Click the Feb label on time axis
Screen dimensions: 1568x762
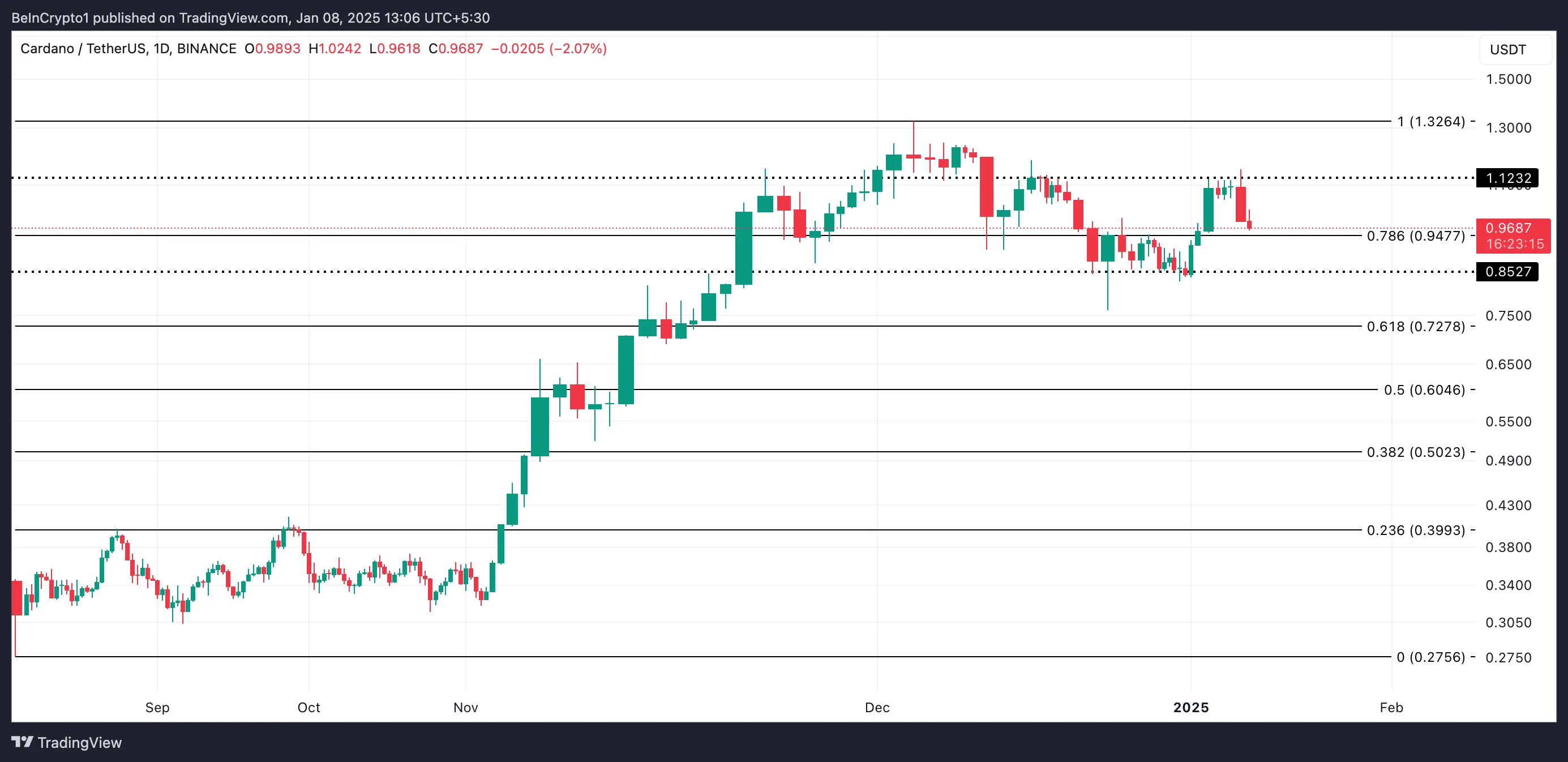(1391, 707)
